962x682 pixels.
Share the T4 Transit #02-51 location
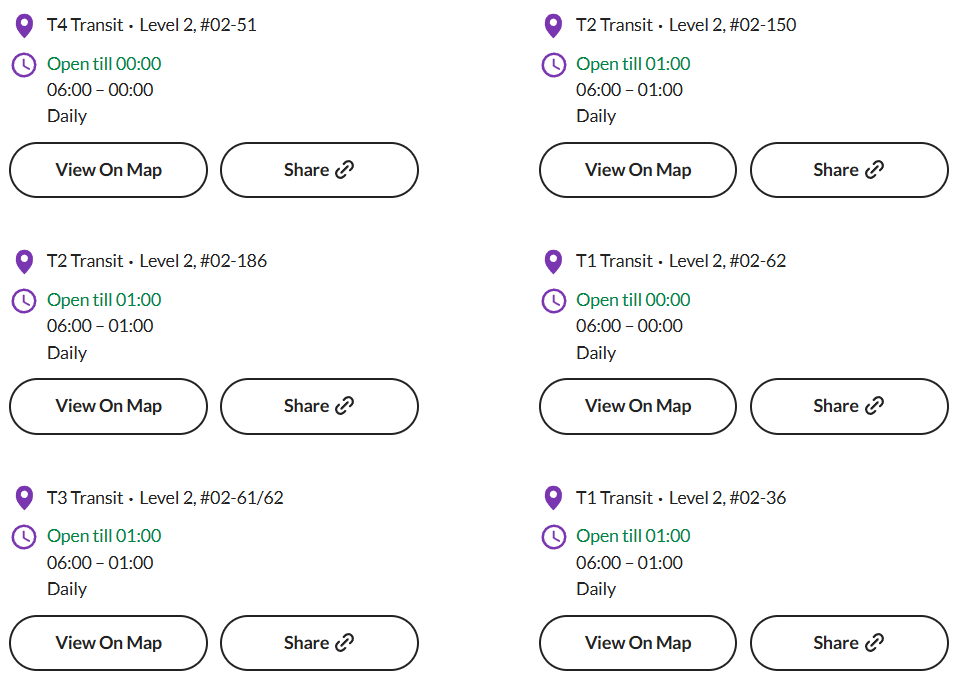(319, 170)
